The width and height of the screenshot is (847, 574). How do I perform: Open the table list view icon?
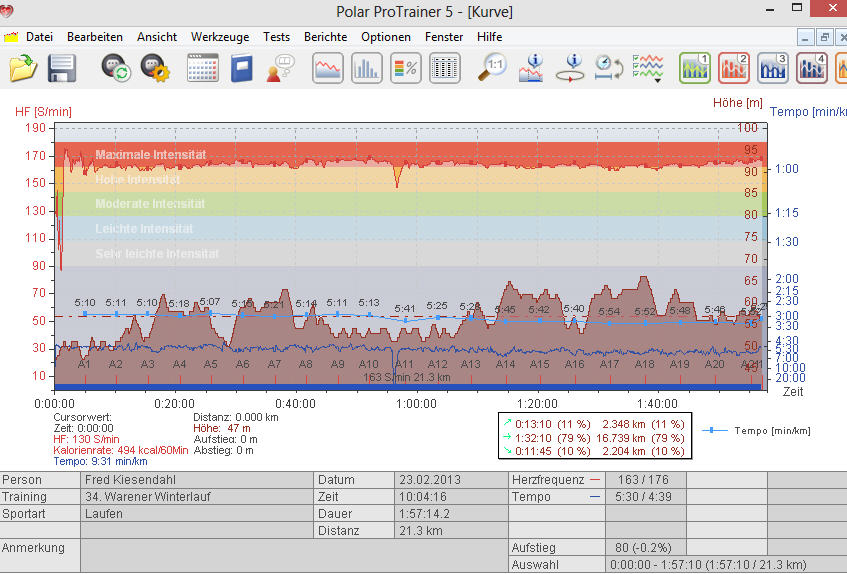(x=445, y=68)
